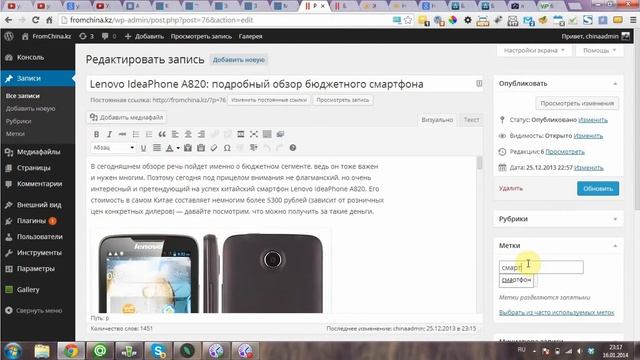Click the post title field
Screen dimensions: 640x360
pos(284,84)
